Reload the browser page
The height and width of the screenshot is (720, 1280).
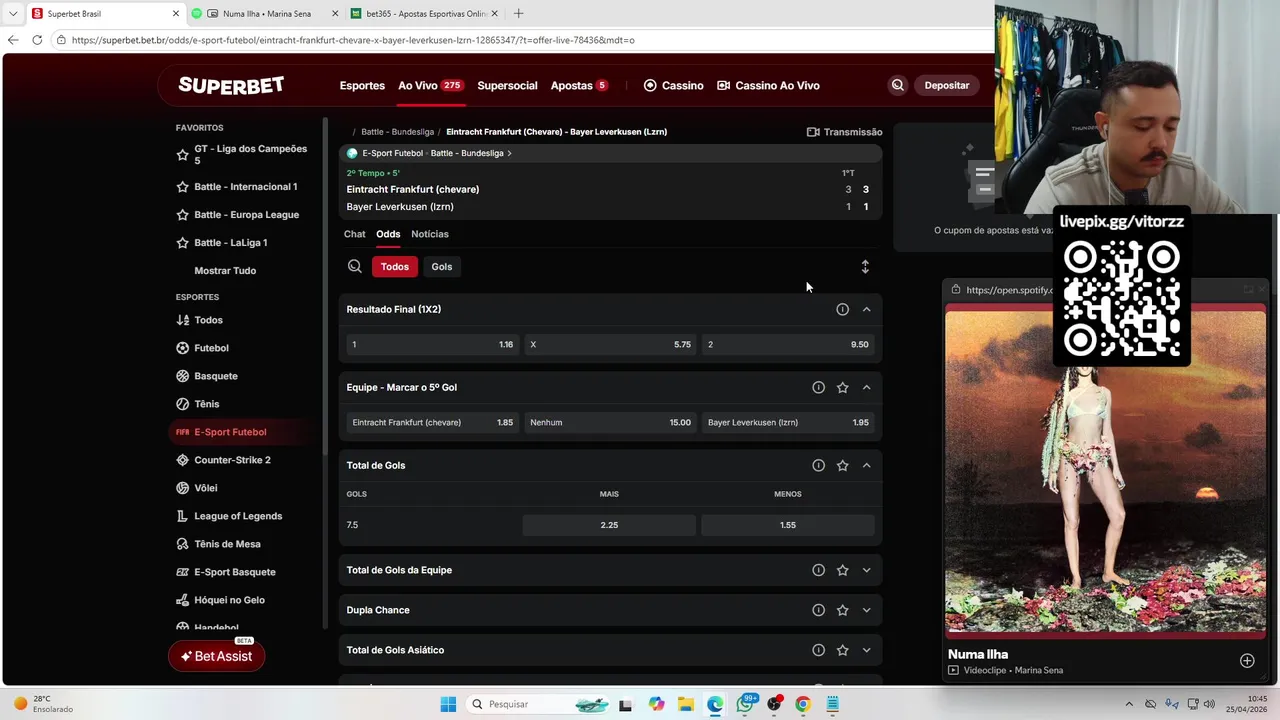(37, 40)
